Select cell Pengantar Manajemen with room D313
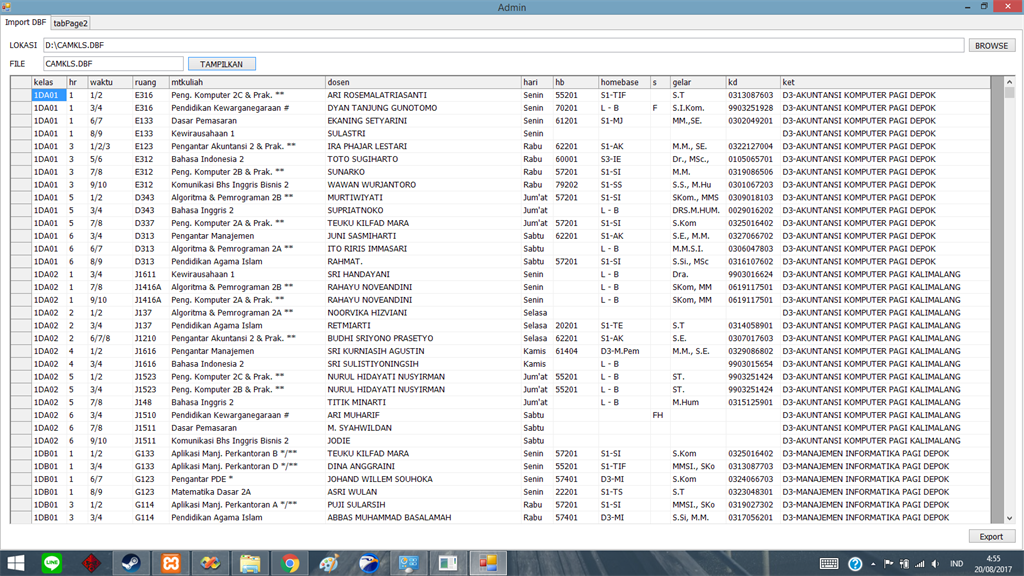This screenshot has height=576, width=1024. [x=247, y=236]
